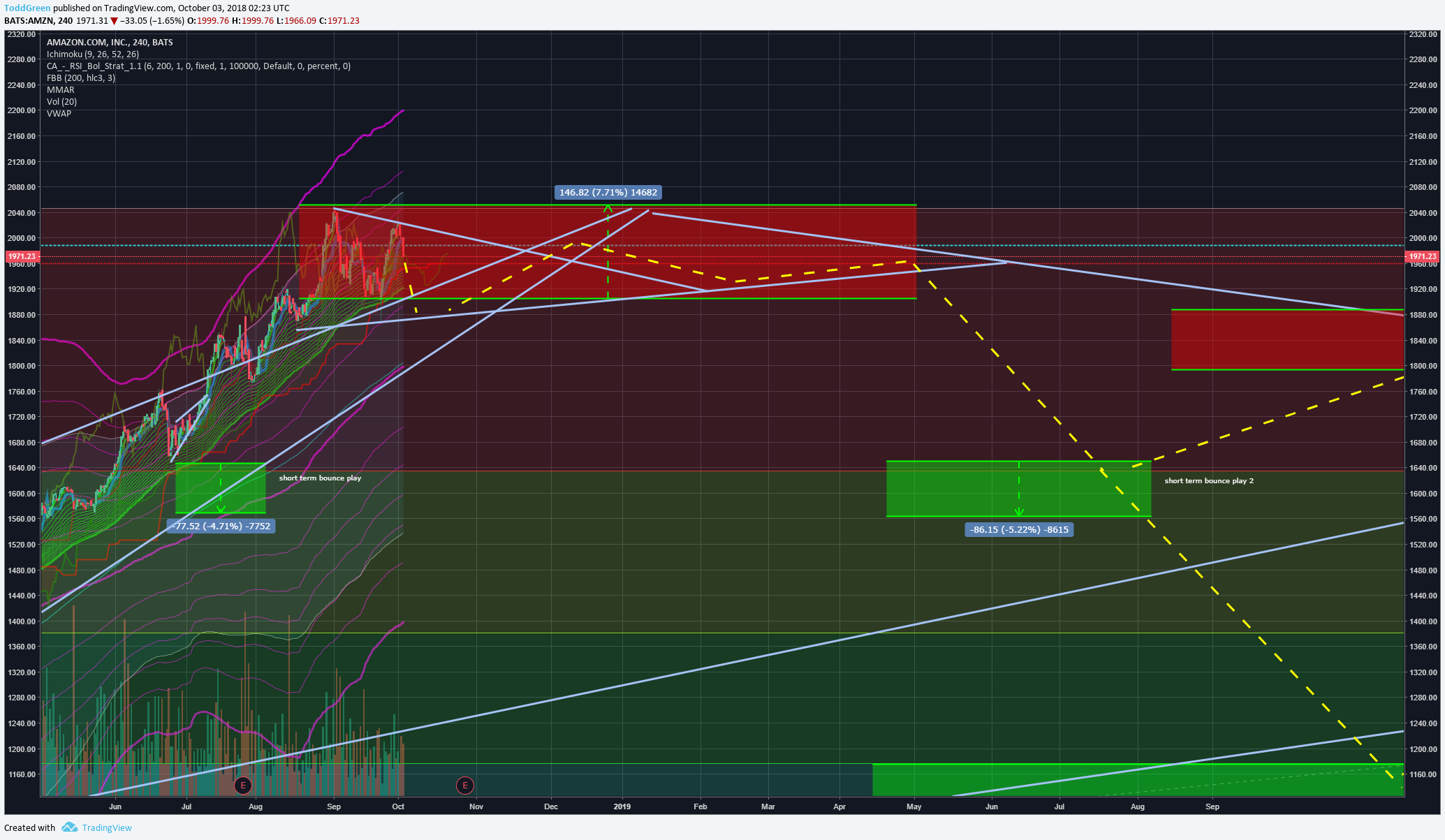Image resolution: width=1445 pixels, height=840 pixels.
Task: Click the May label on time axis
Action: tap(914, 806)
